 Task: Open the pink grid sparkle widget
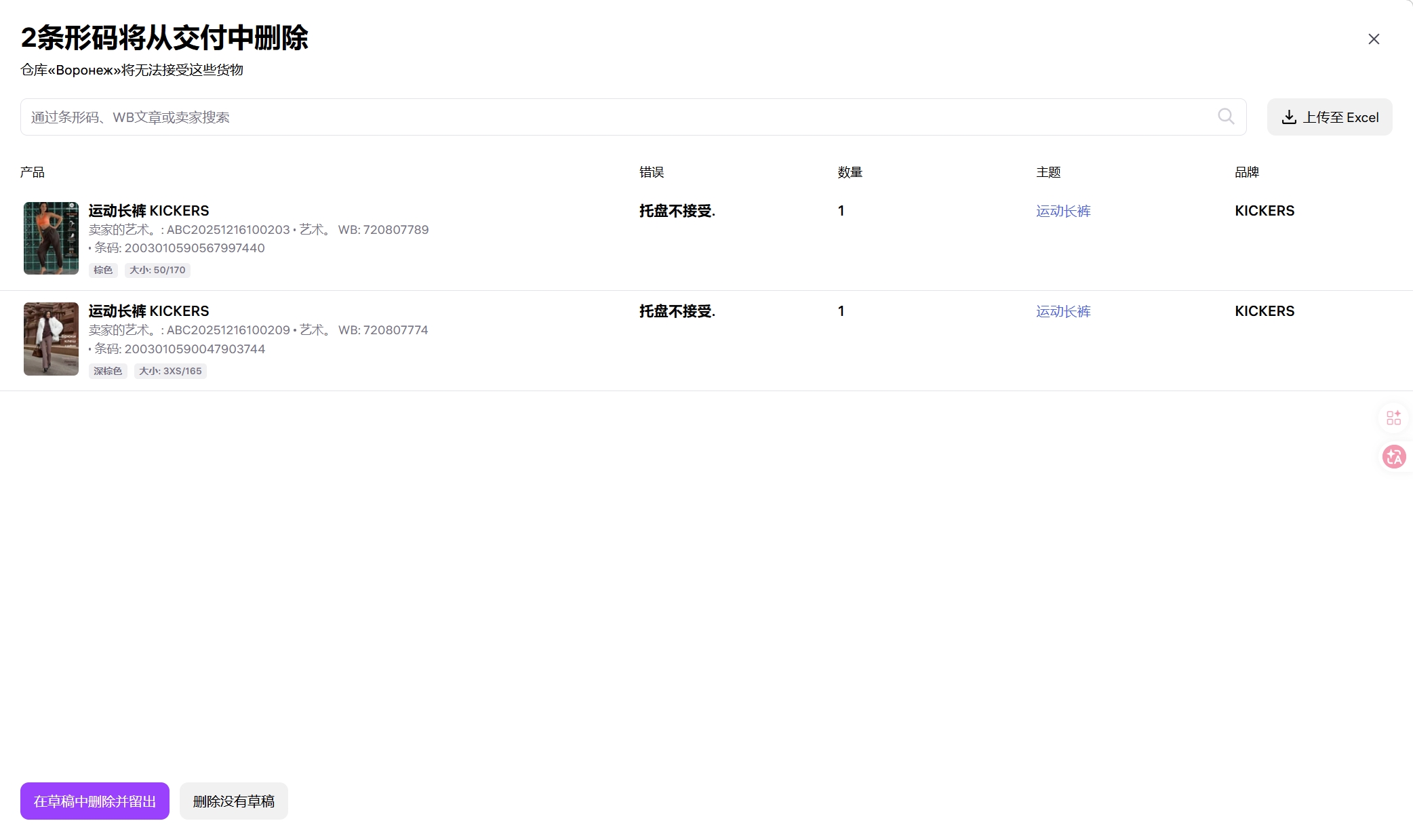click(x=1393, y=418)
